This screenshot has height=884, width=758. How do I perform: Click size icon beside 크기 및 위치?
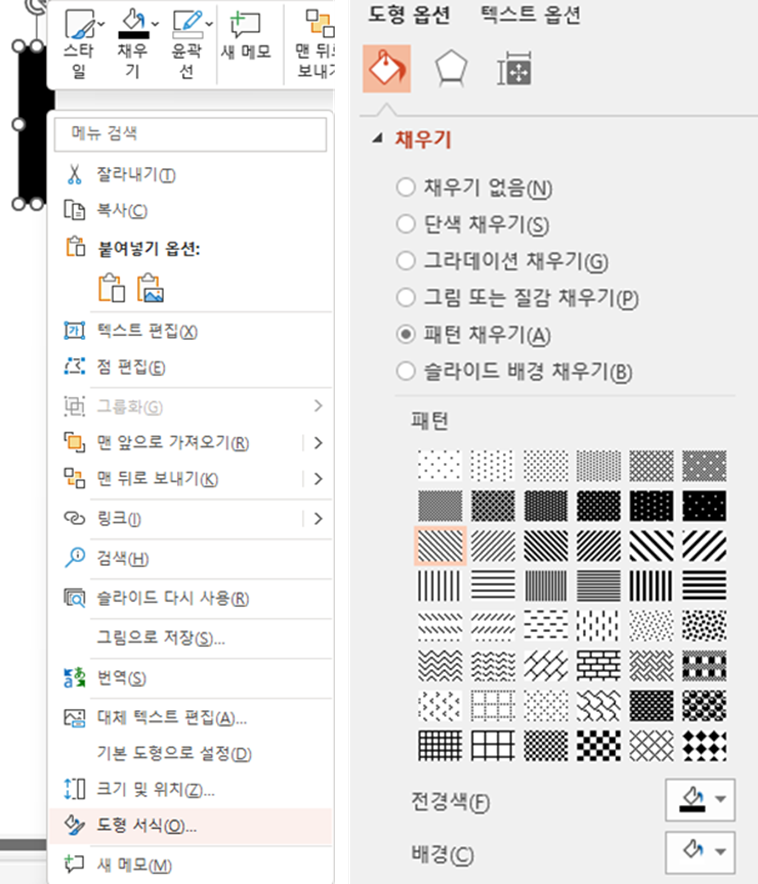(74, 789)
